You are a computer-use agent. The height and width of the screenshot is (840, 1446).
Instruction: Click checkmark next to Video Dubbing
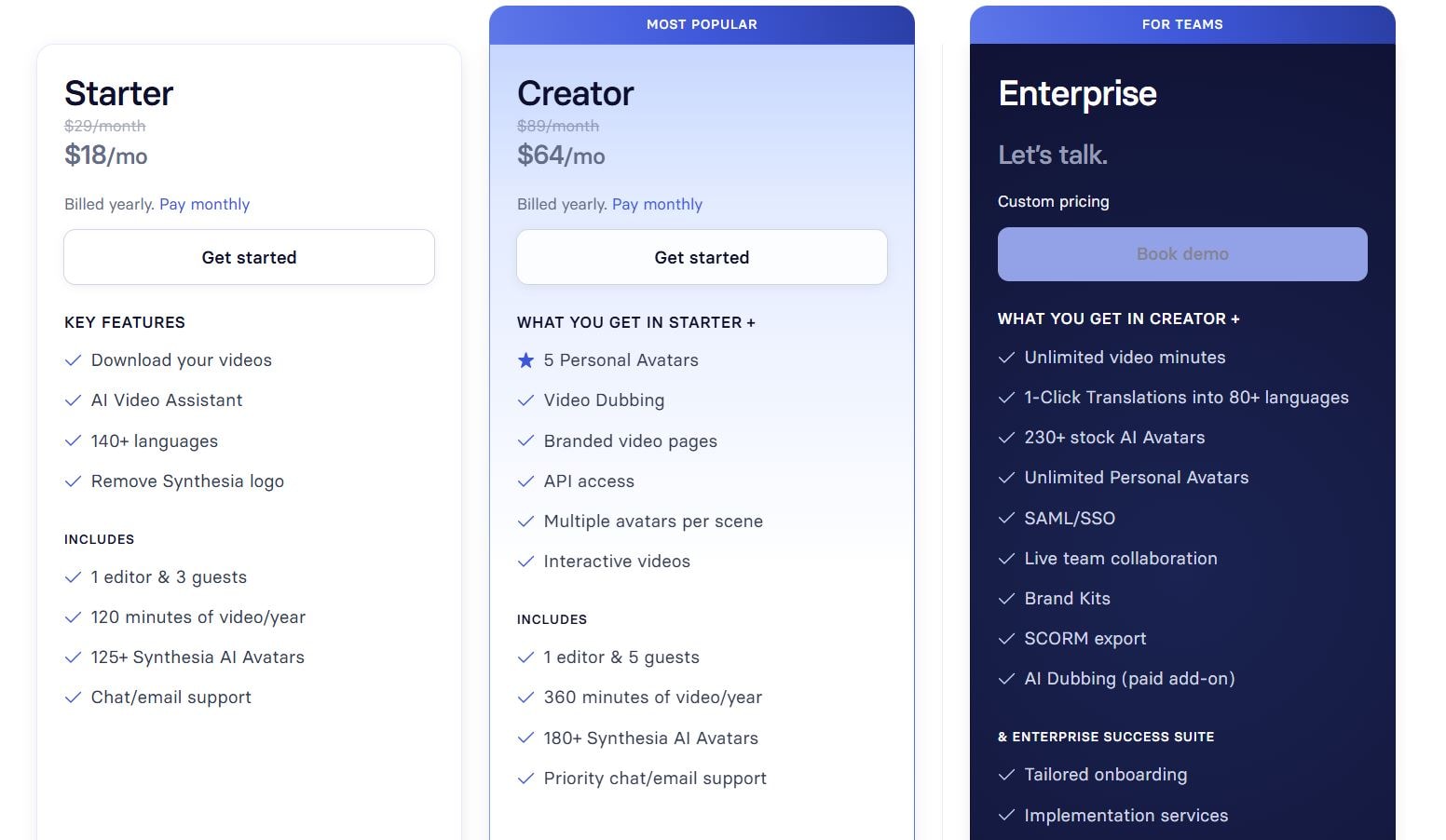525,400
